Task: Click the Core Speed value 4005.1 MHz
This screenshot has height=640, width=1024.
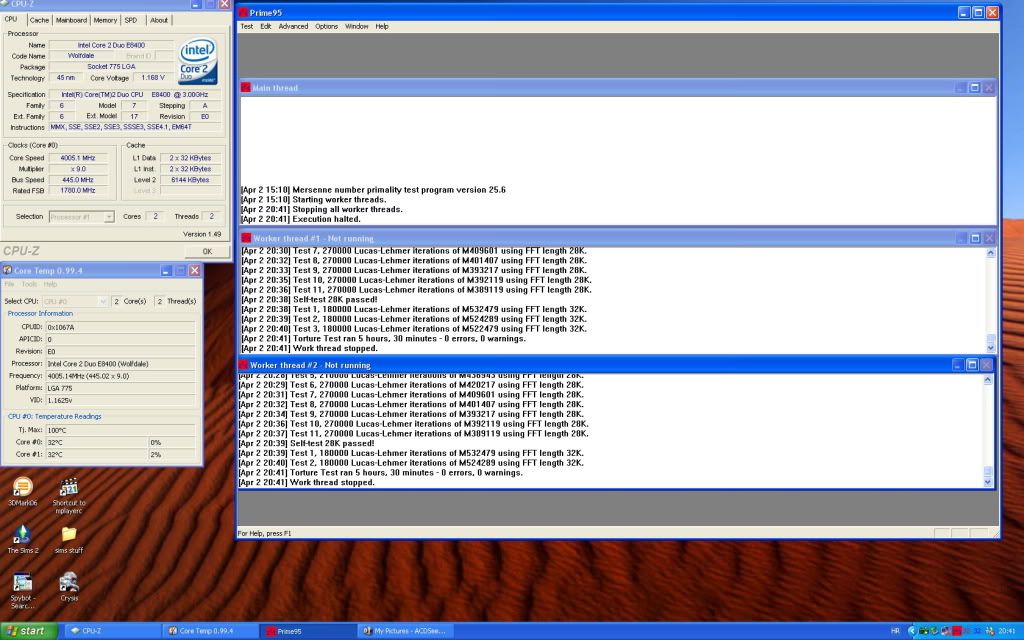Action: (x=78, y=158)
